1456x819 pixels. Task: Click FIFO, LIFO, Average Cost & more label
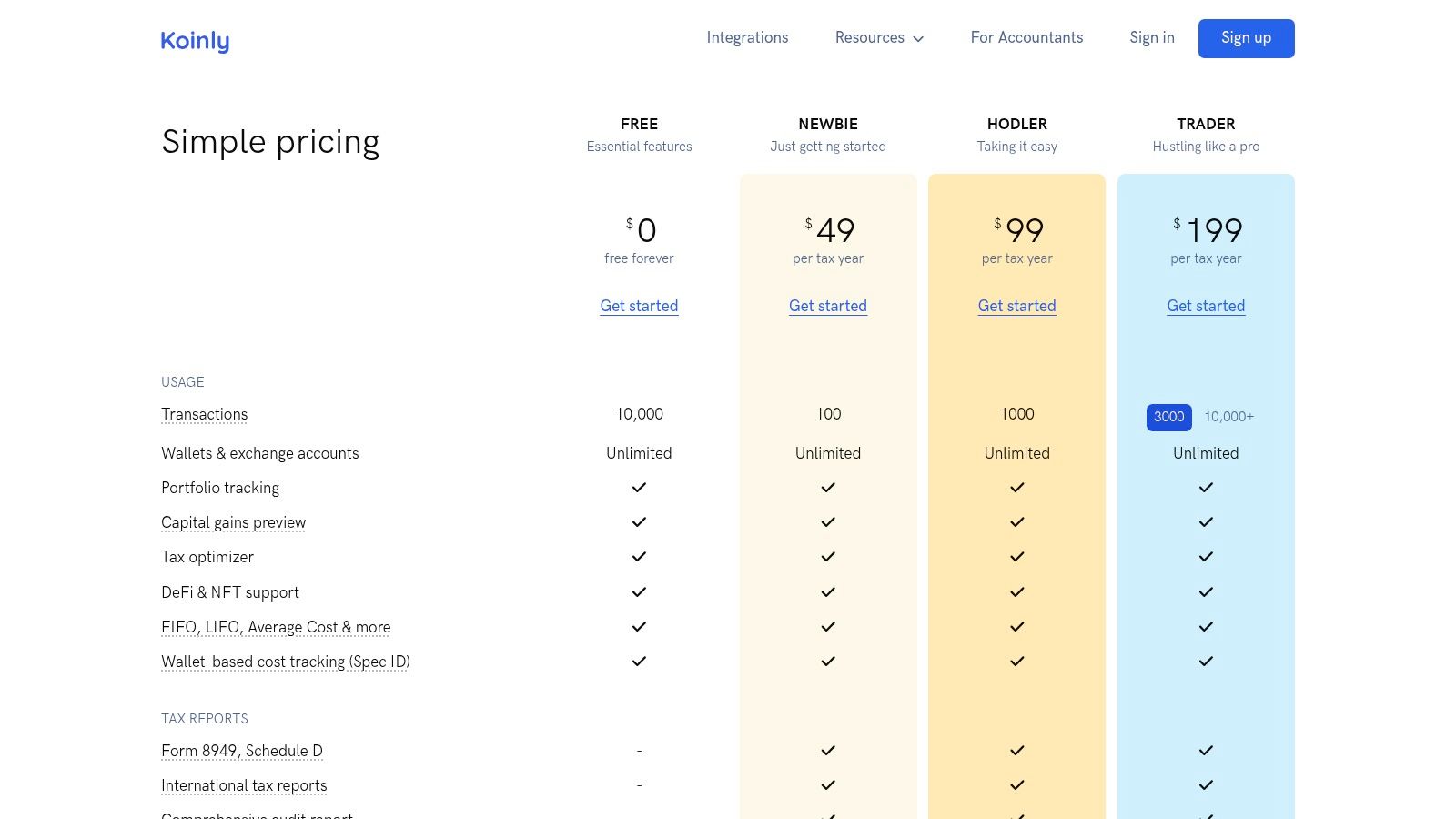pos(276,627)
